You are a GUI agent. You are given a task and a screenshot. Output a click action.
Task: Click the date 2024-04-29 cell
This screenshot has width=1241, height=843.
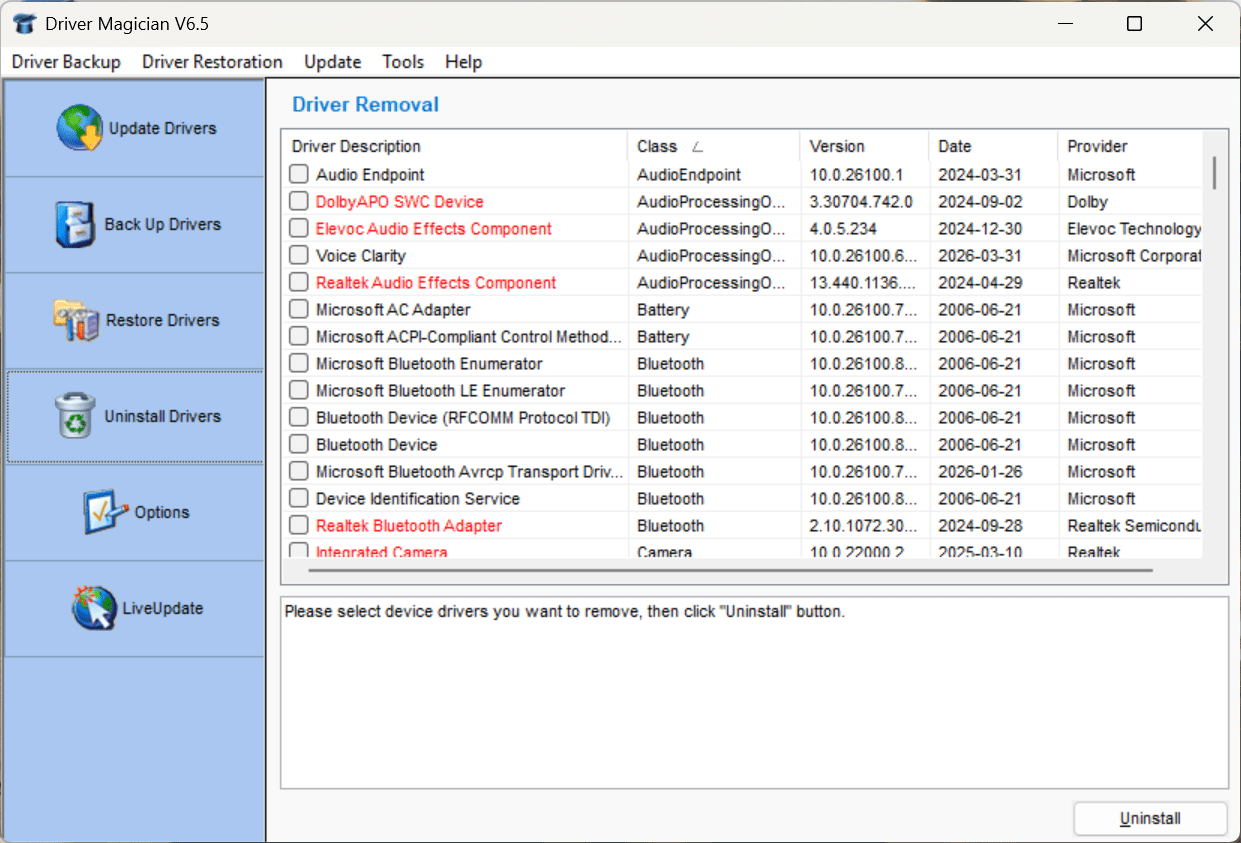pyautogui.click(x=980, y=282)
